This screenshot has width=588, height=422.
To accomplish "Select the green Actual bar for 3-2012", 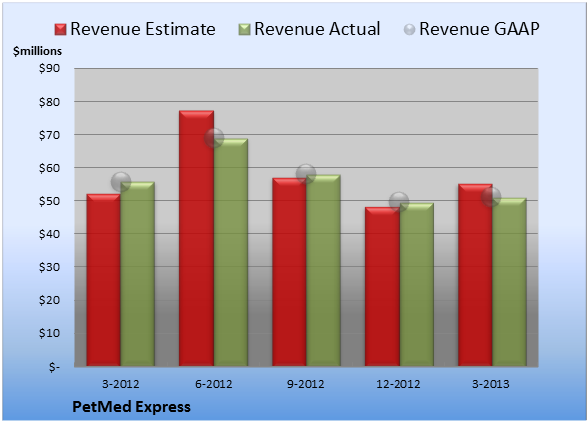I will (x=137, y=274).
